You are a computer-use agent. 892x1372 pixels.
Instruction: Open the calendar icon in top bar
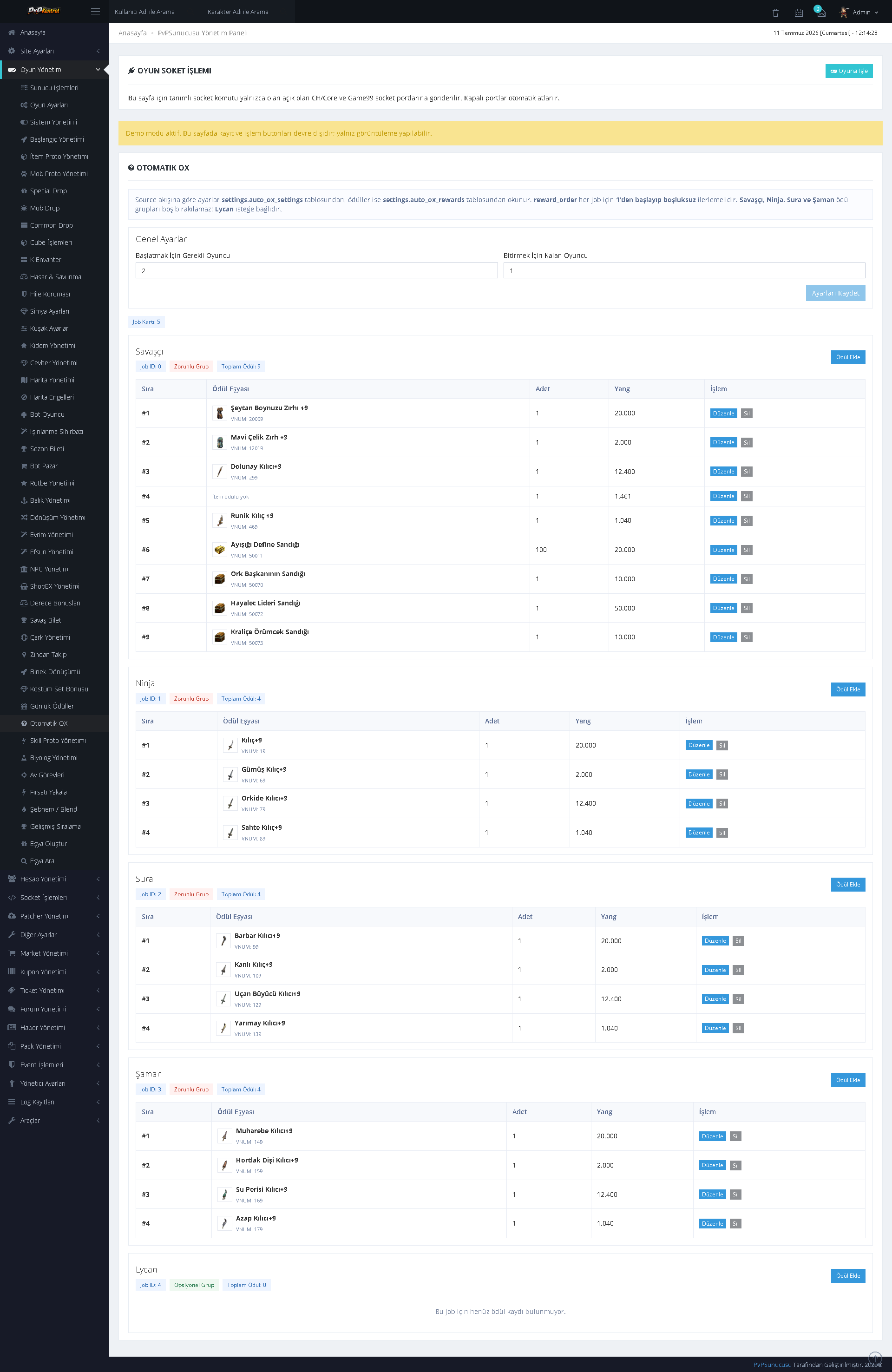point(799,13)
